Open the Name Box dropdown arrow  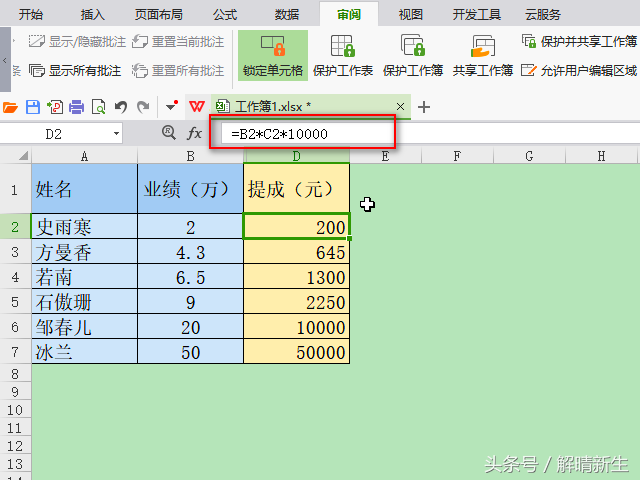click(116, 133)
